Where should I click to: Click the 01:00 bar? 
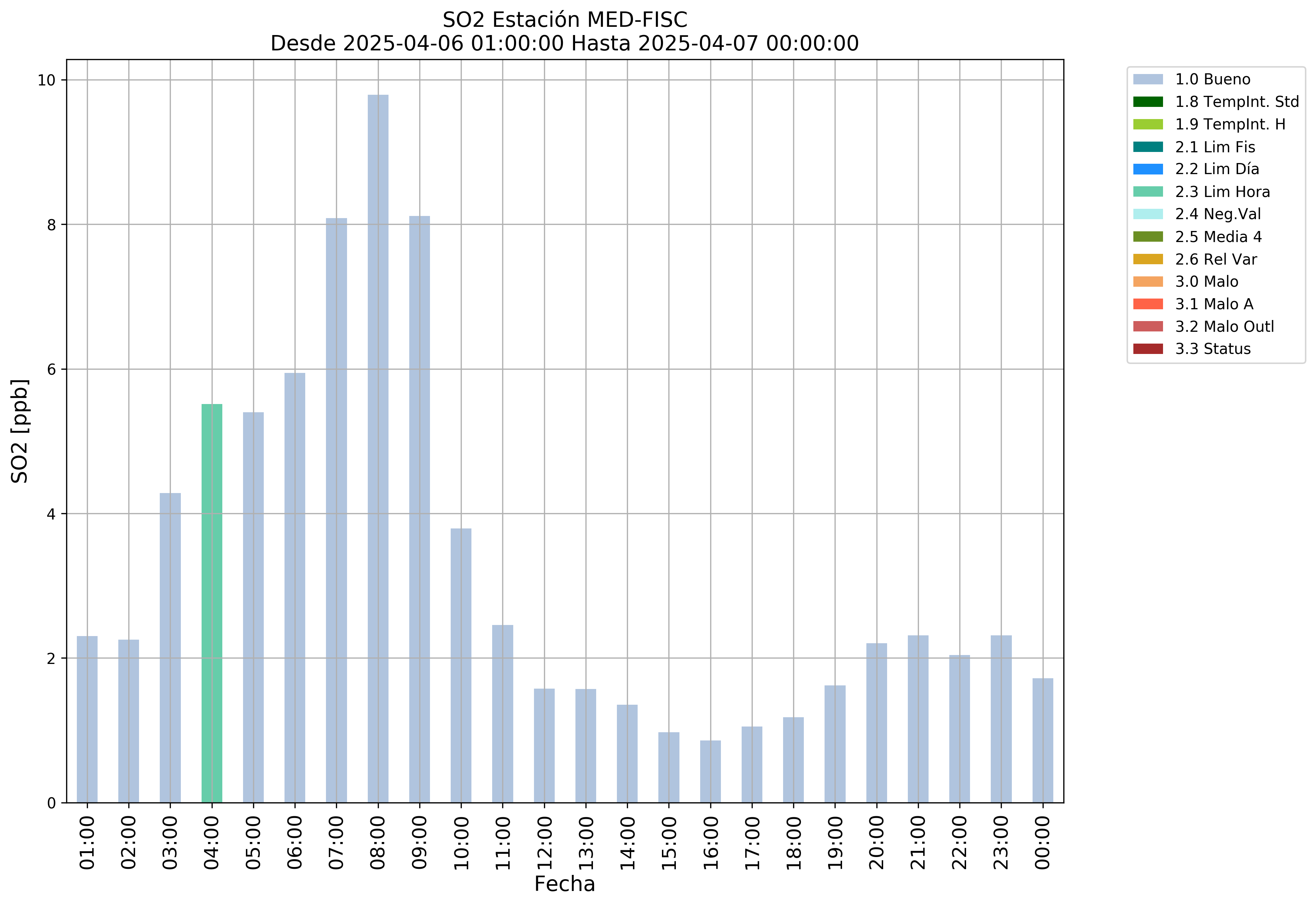pos(87,719)
